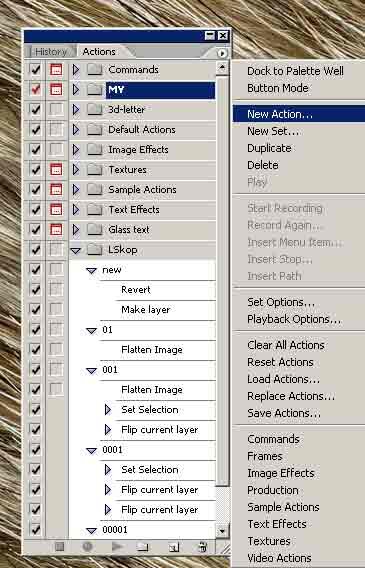
Task: Click the Image Effects folder icon
Action: (95, 150)
